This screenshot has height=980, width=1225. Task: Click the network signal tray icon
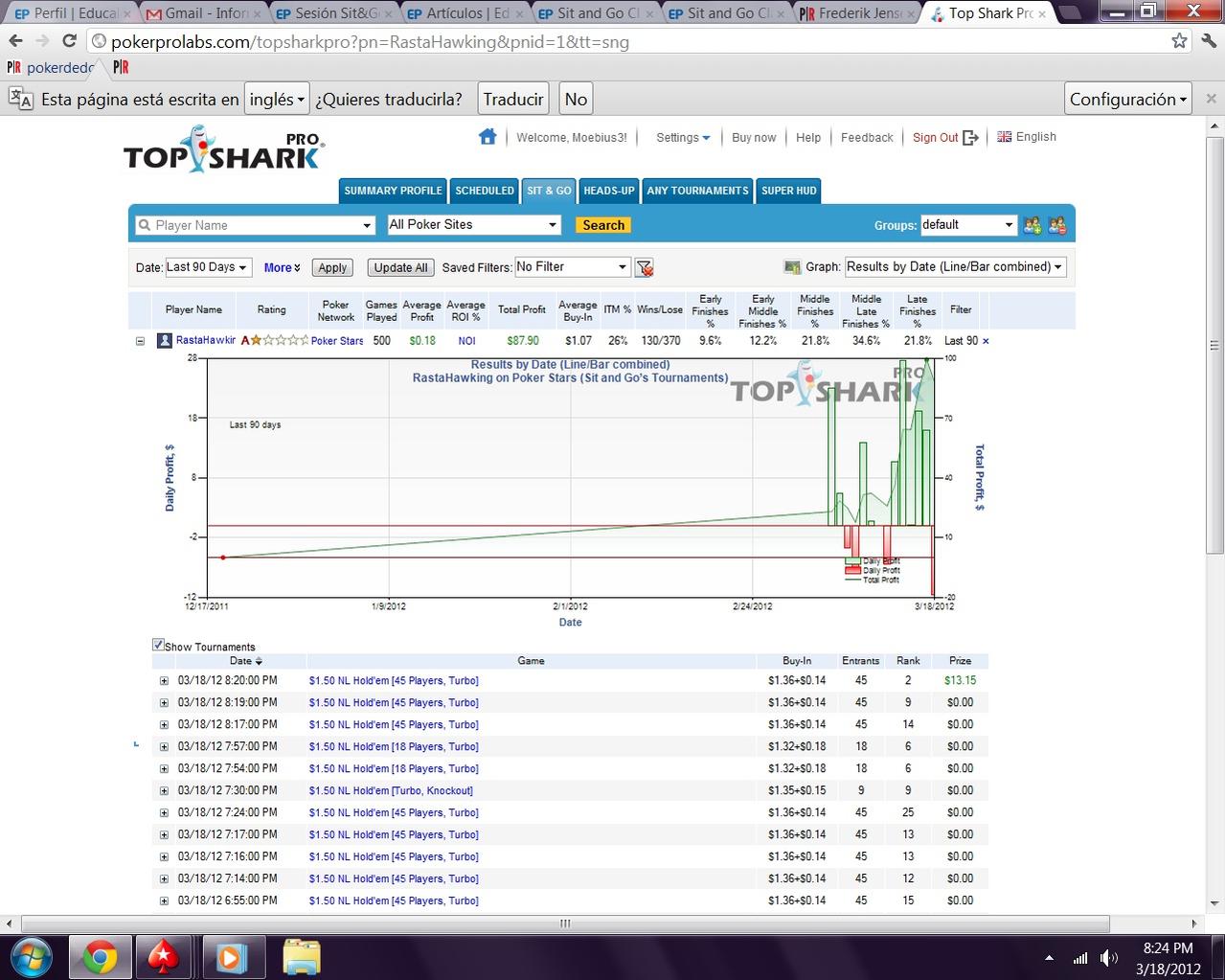coord(1080,958)
